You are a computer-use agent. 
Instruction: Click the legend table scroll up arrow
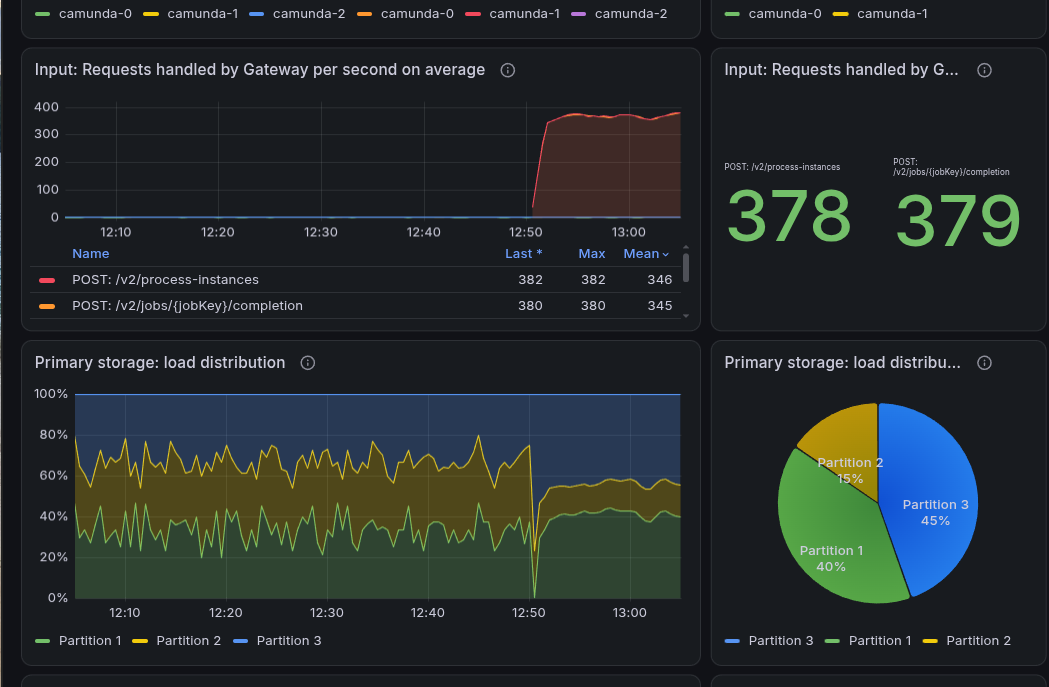click(686, 248)
